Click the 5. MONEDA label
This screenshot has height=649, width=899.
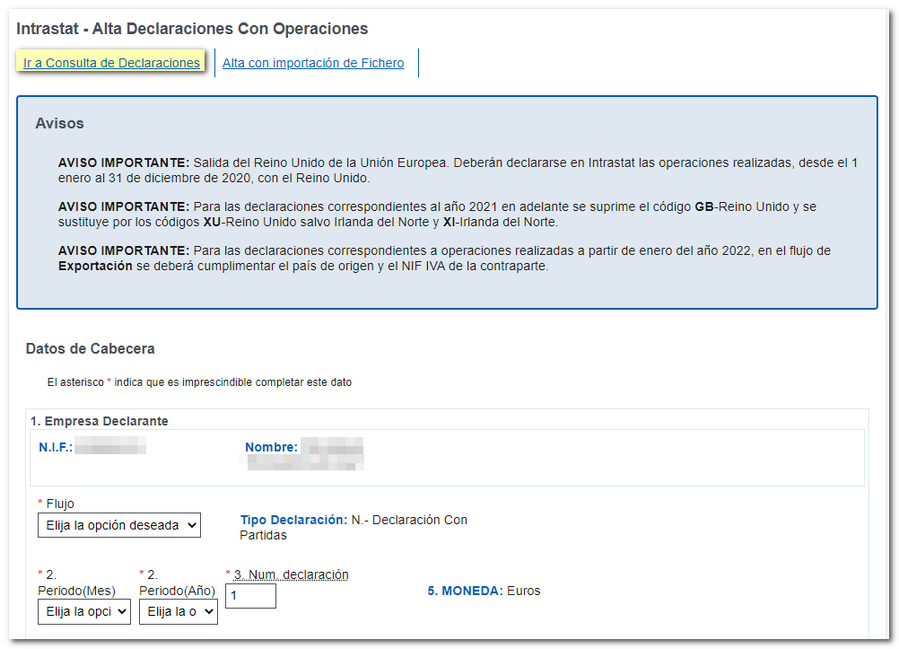(x=465, y=591)
